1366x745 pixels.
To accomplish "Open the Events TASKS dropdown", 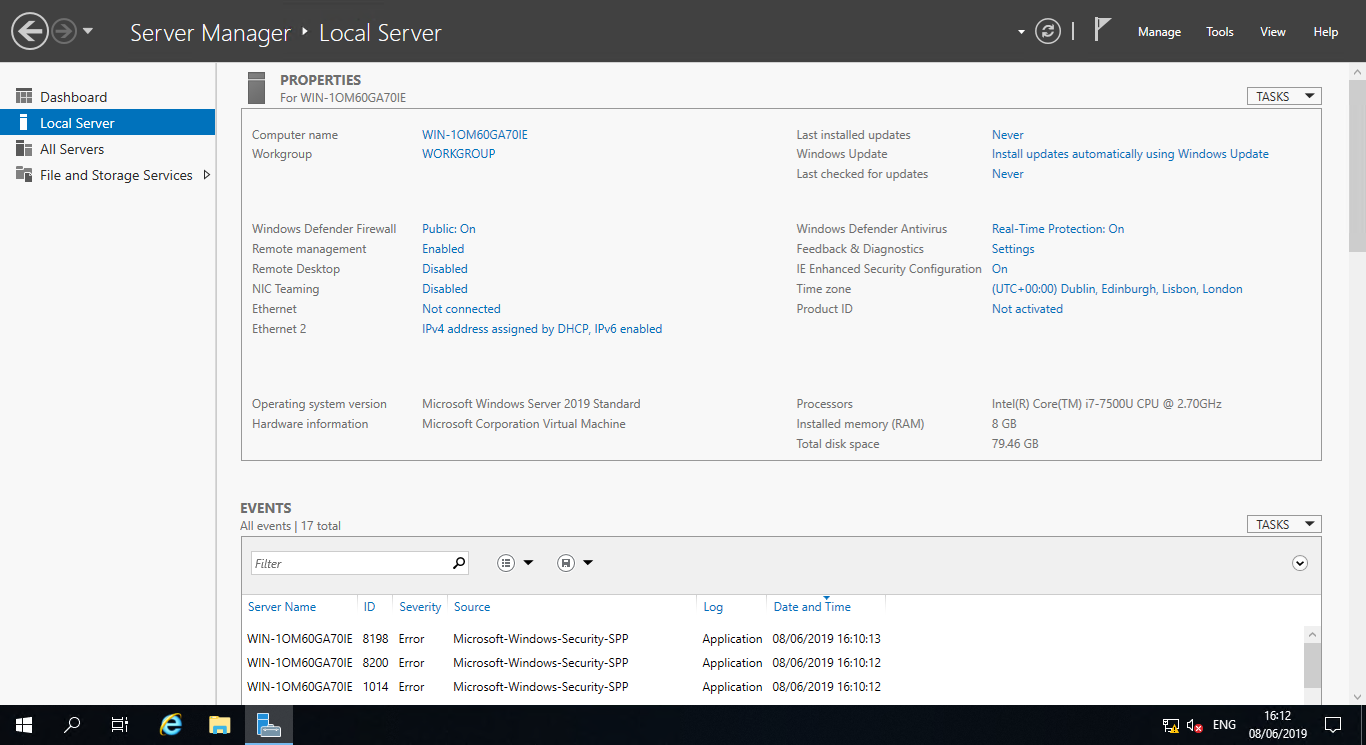I will coord(1283,525).
